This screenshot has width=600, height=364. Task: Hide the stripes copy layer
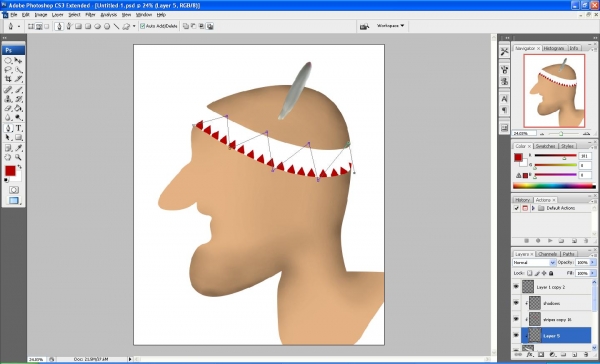[x=516, y=318]
